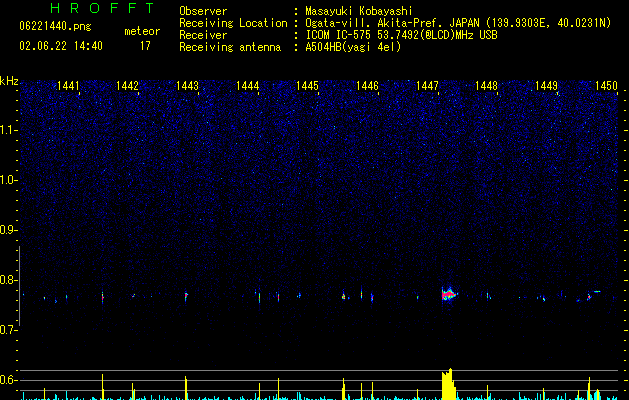This screenshot has height=400, width=629.
Task: Select the file name 06221440.png
Action: pyautogui.click(x=55, y=27)
